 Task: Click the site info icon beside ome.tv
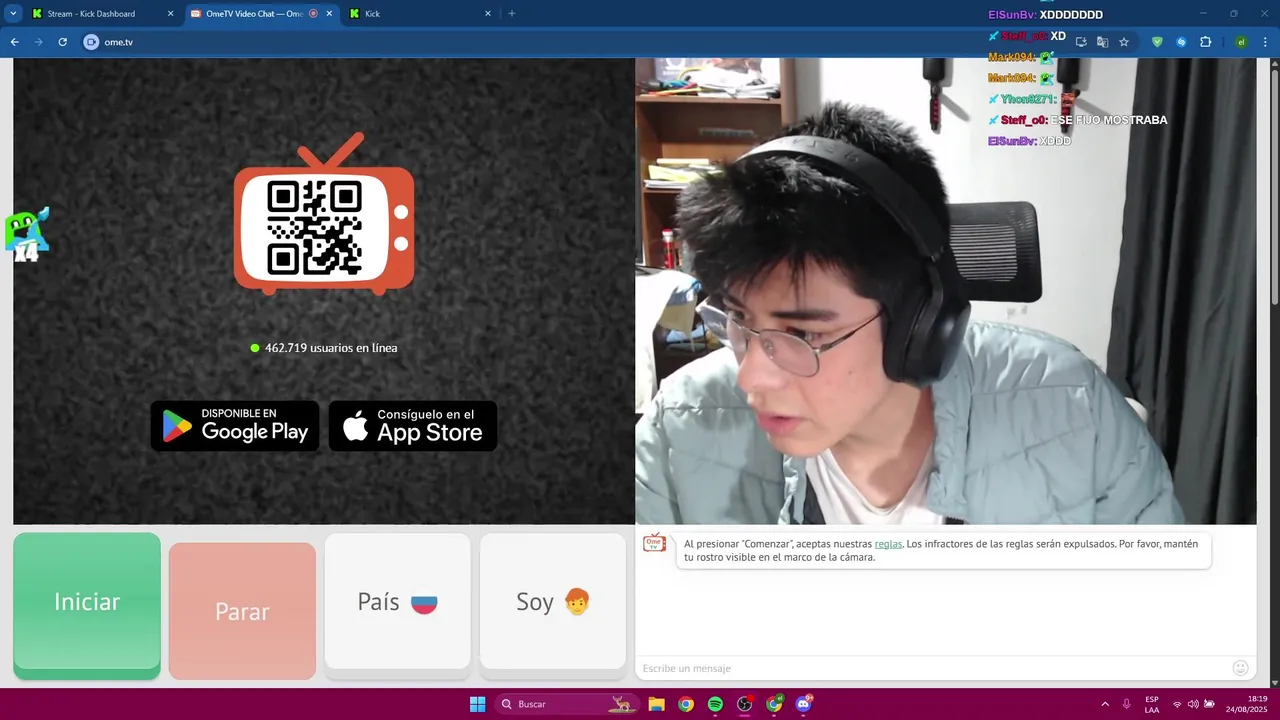pyautogui.click(x=91, y=42)
